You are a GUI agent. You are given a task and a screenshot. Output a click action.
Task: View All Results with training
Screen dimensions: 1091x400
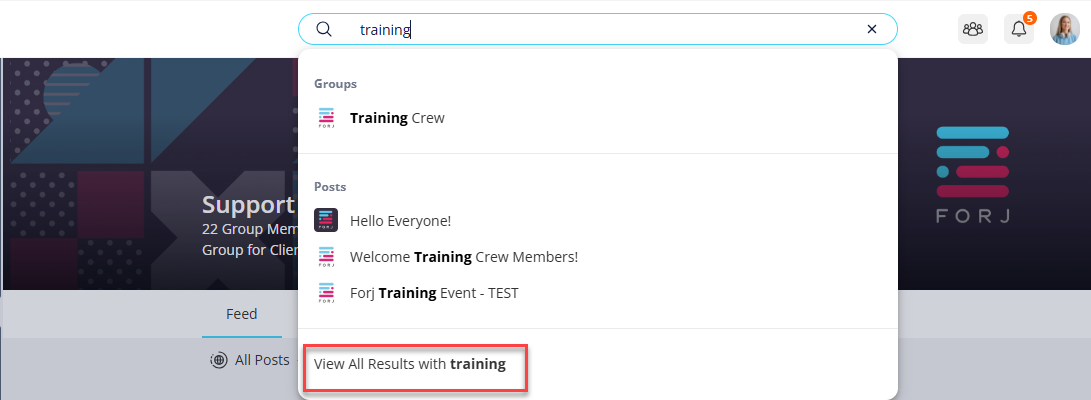pyautogui.click(x=410, y=364)
